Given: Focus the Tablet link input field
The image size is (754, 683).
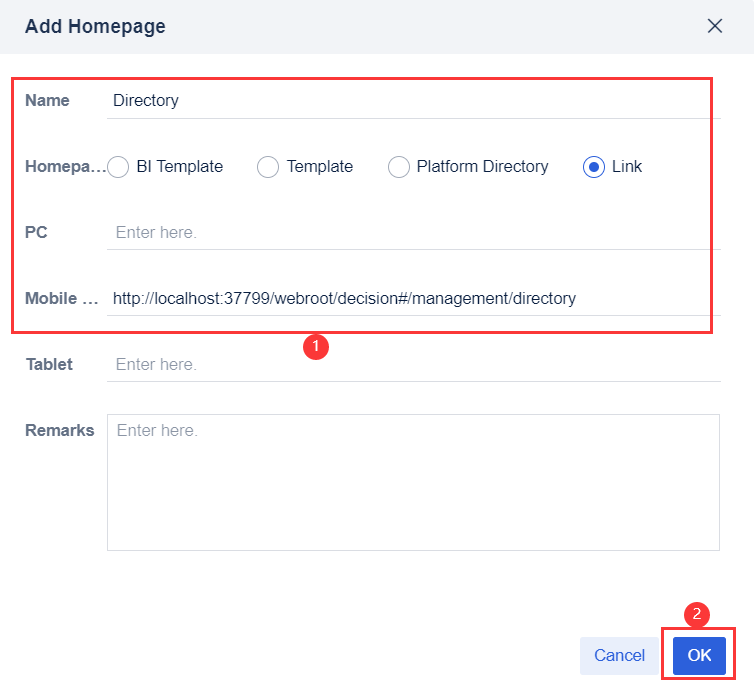Looking at the screenshot, I should coord(414,364).
